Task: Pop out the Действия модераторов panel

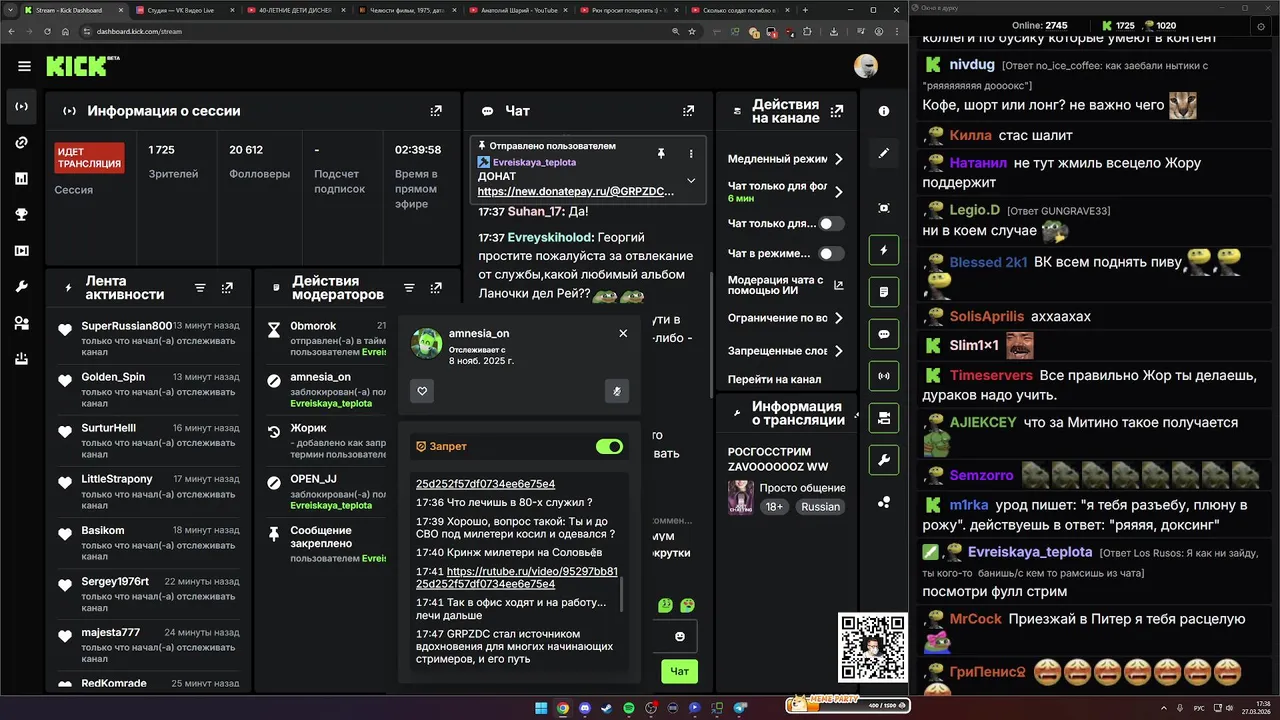Action: click(x=436, y=288)
